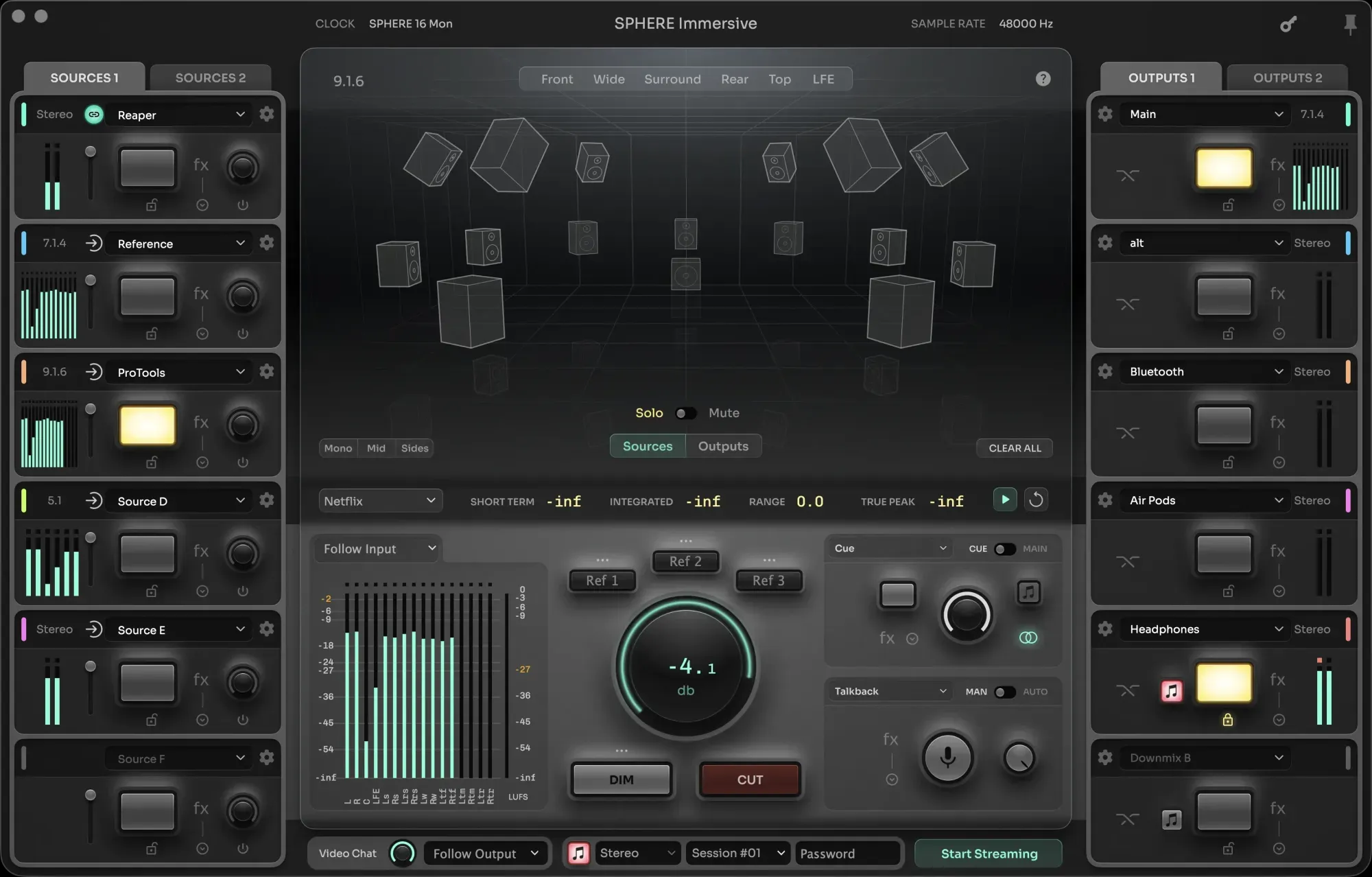The height and width of the screenshot is (877, 1372).
Task: Switch to the SOURCES 2 tab
Action: tap(210, 78)
